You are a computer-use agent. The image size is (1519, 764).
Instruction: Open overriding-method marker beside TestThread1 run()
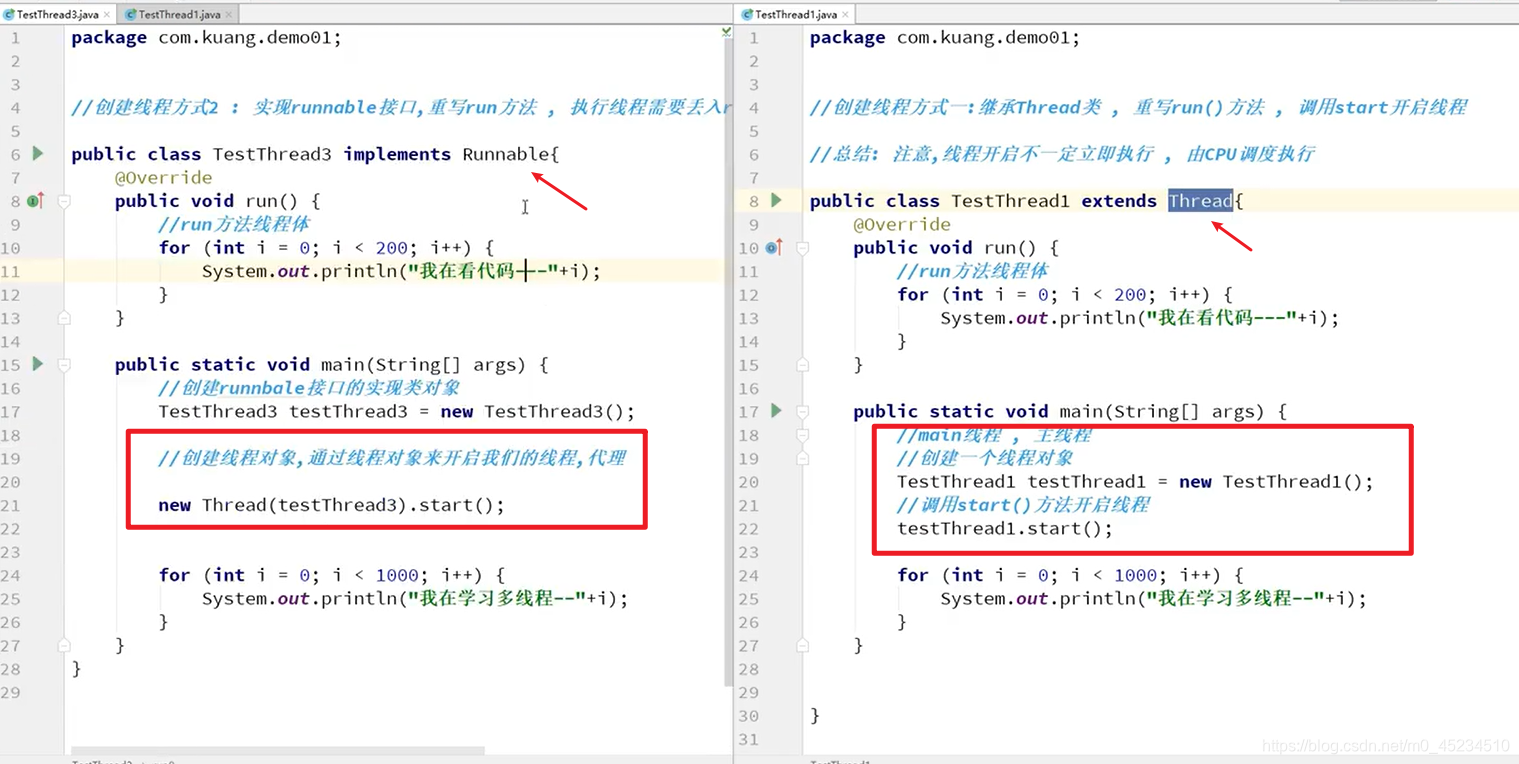tap(774, 247)
